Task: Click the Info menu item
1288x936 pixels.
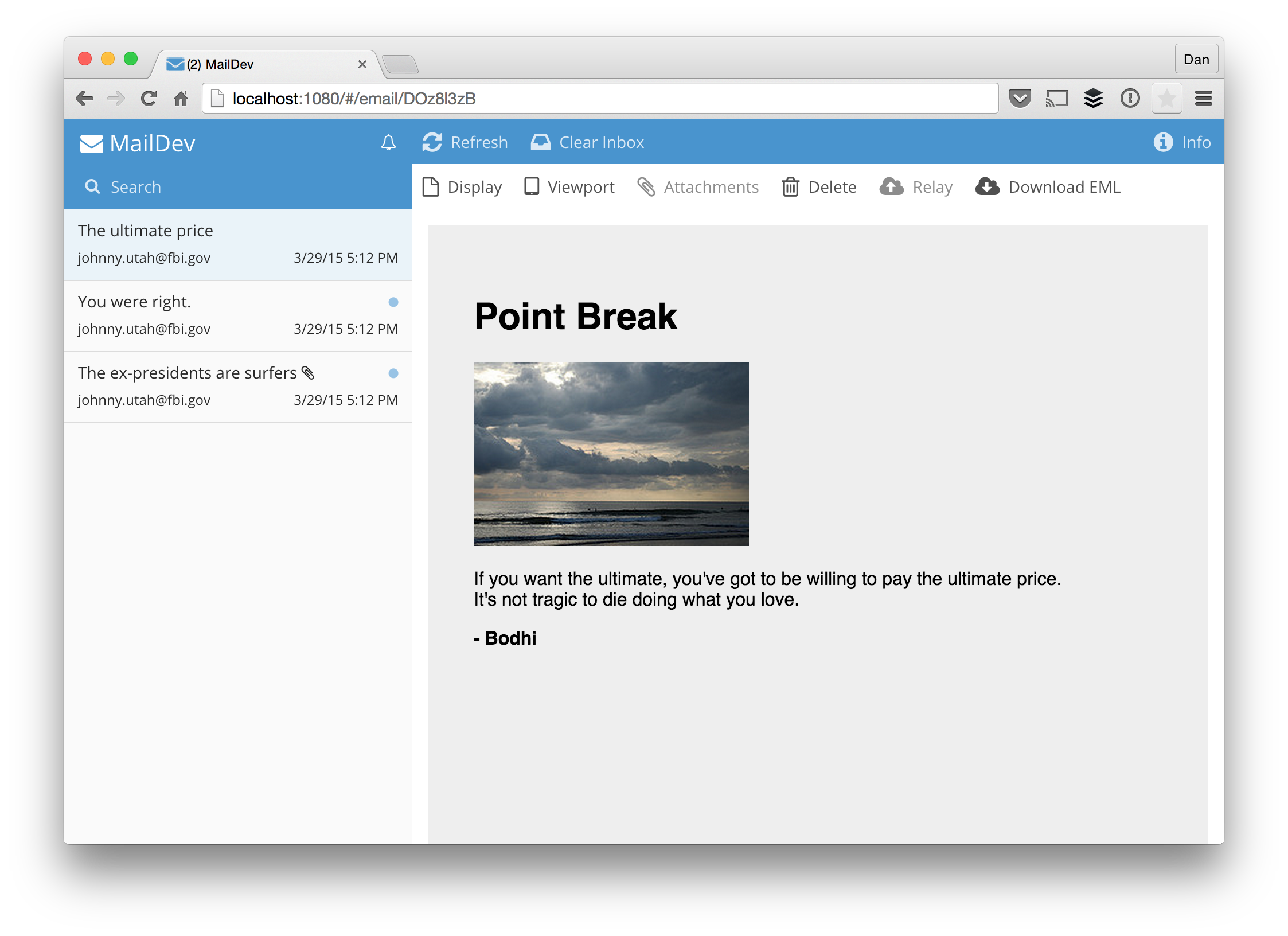Action: [x=1182, y=142]
